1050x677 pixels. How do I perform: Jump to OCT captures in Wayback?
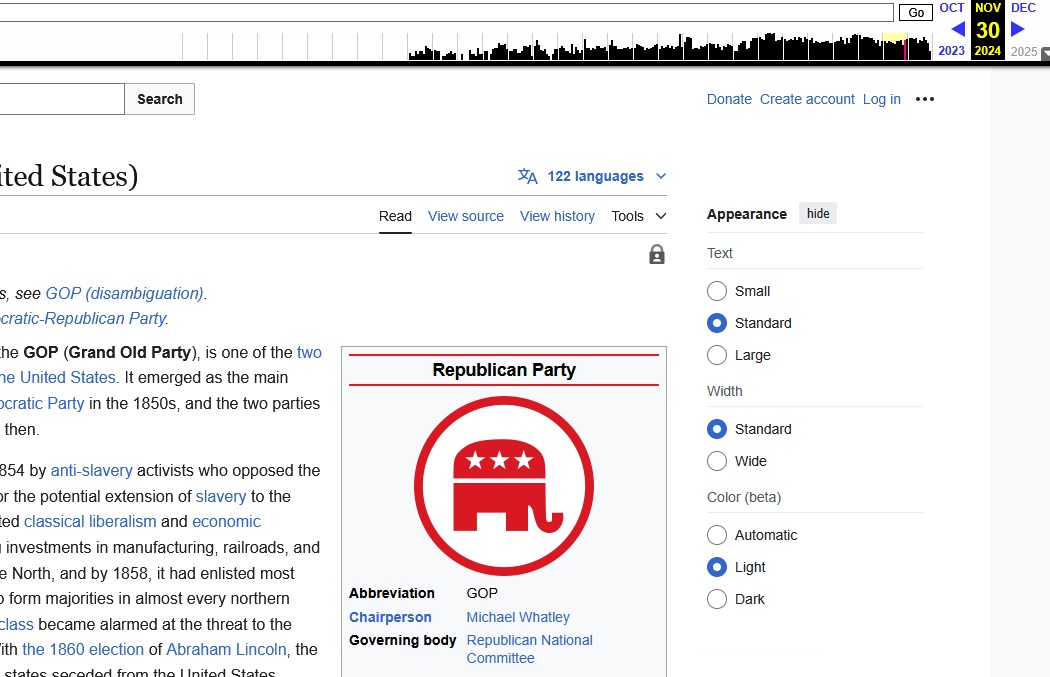(x=952, y=8)
